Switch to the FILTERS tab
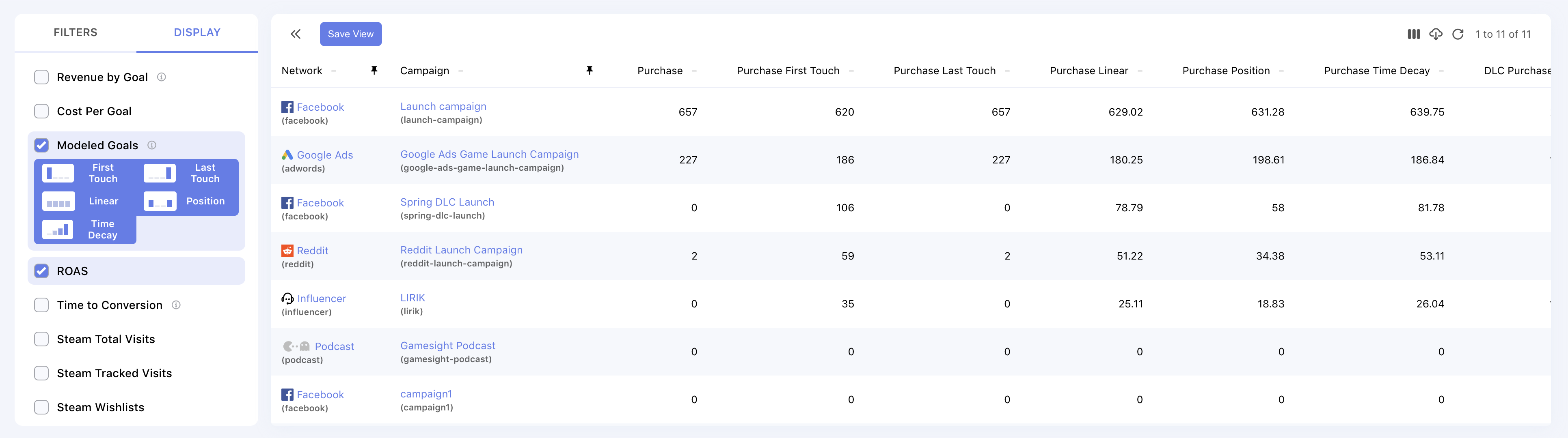1568x438 pixels. (x=76, y=32)
